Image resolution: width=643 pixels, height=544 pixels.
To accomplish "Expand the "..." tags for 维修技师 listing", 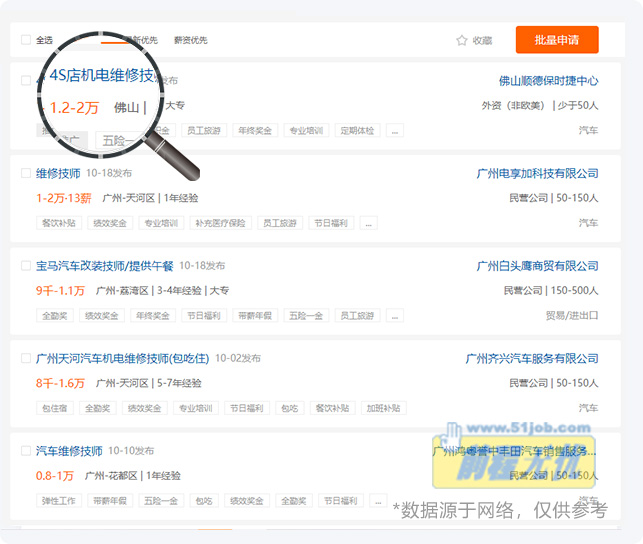I will point(368,223).
